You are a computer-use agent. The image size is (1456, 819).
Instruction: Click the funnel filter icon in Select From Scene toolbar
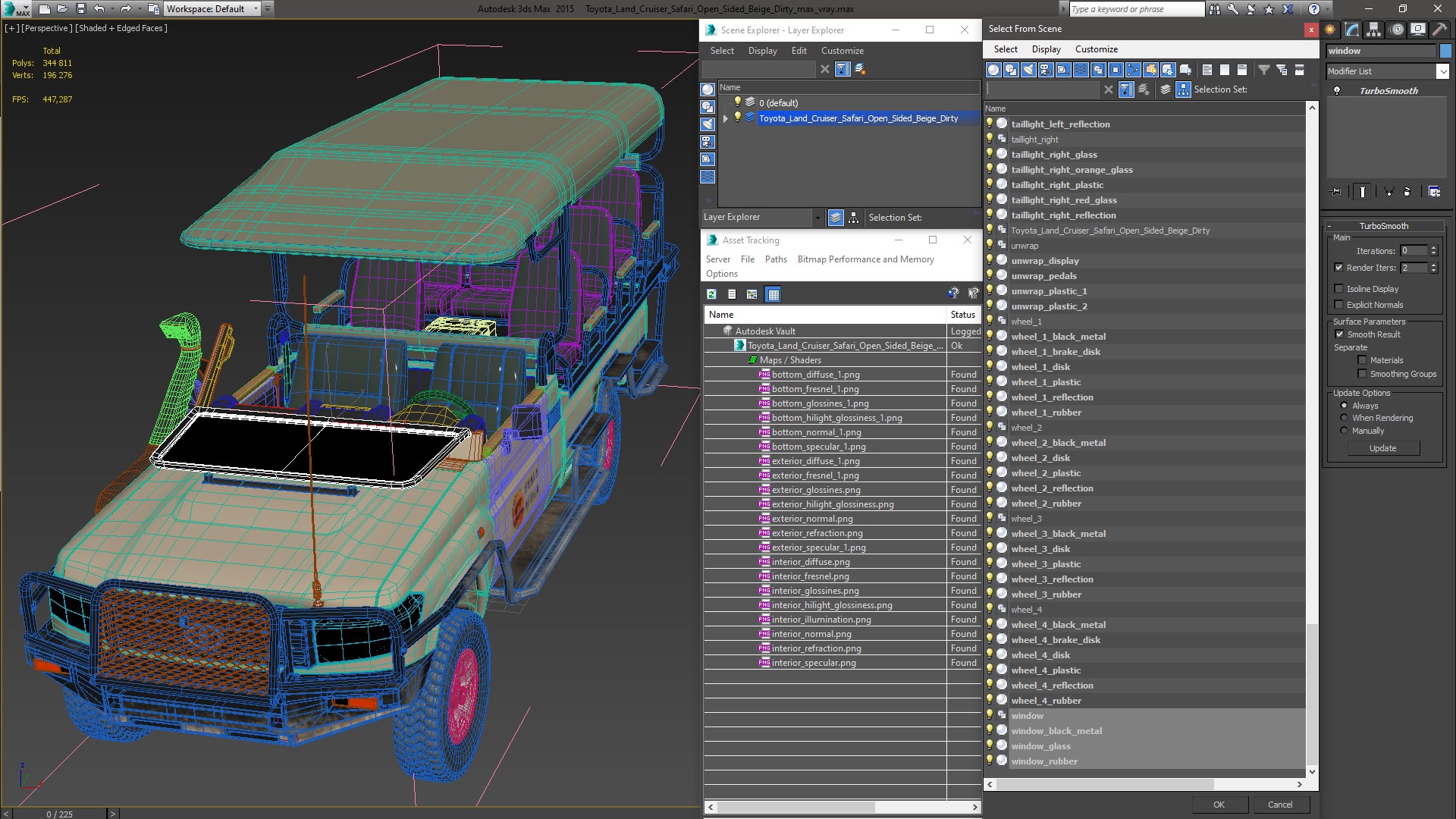click(x=1264, y=70)
